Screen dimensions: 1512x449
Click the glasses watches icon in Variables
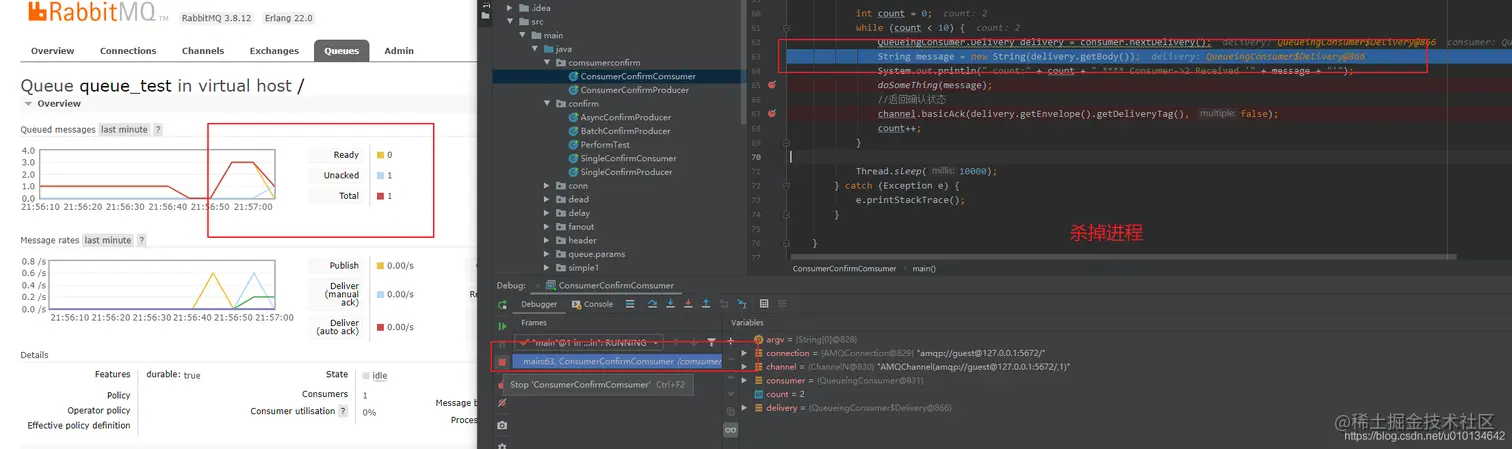[730, 430]
